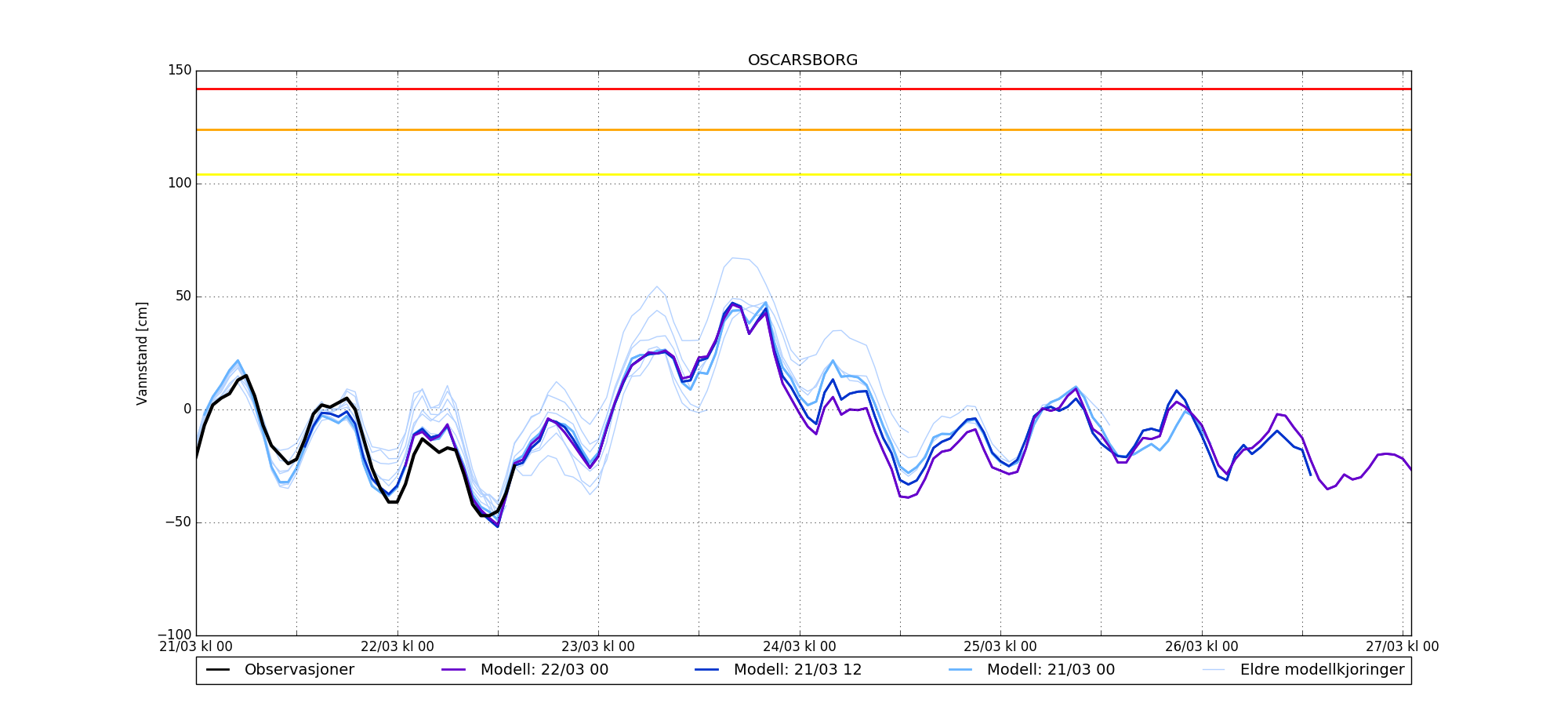Viewport: 1568px width, 706px height.
Task: Click the 25/03 kl 00 x-axis tick label
Action: click(1000, 646)
